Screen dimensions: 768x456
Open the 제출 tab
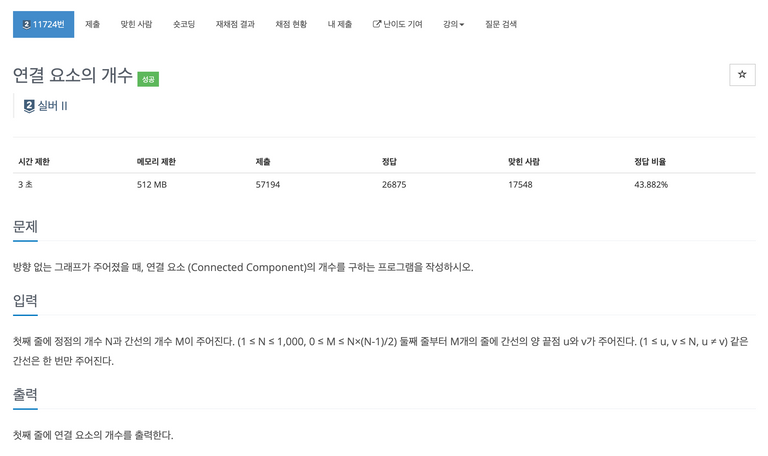pyautogui.click(x=93, y=24)
